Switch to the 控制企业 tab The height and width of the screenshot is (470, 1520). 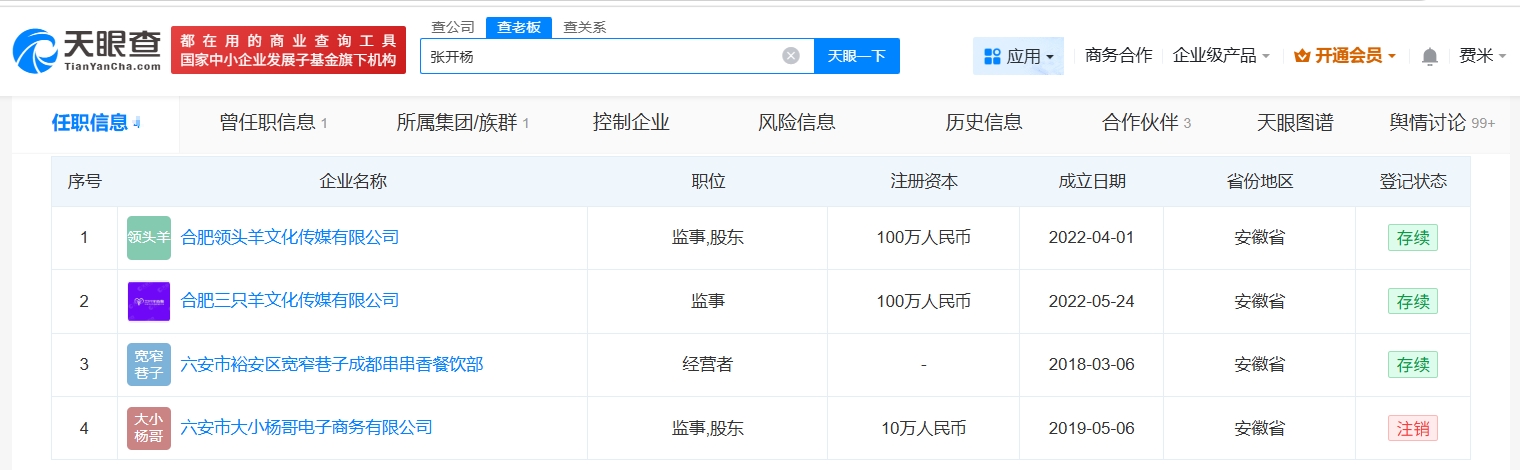pos(631,123)
